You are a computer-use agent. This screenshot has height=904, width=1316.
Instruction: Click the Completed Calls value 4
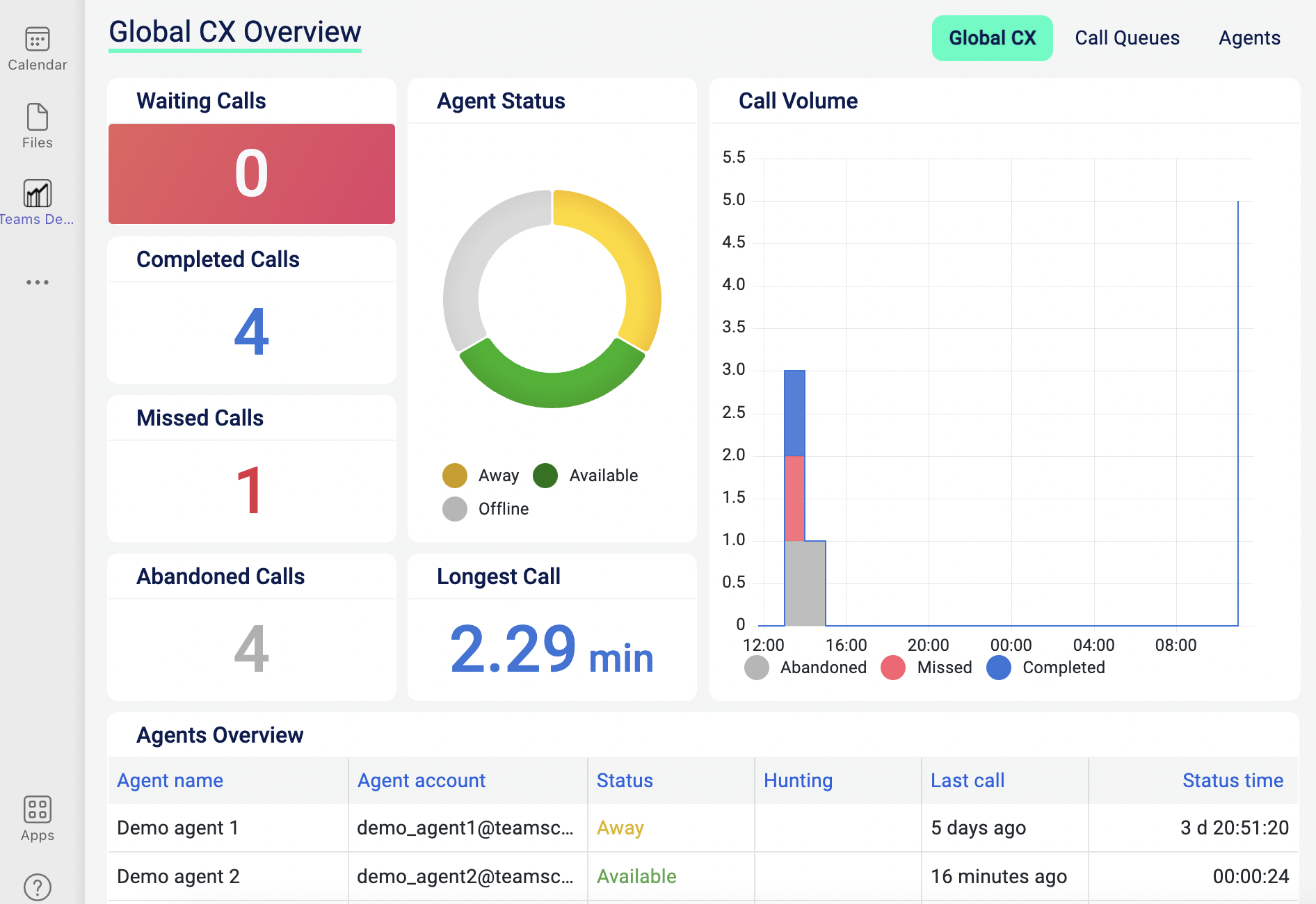[x=252, y=332]
